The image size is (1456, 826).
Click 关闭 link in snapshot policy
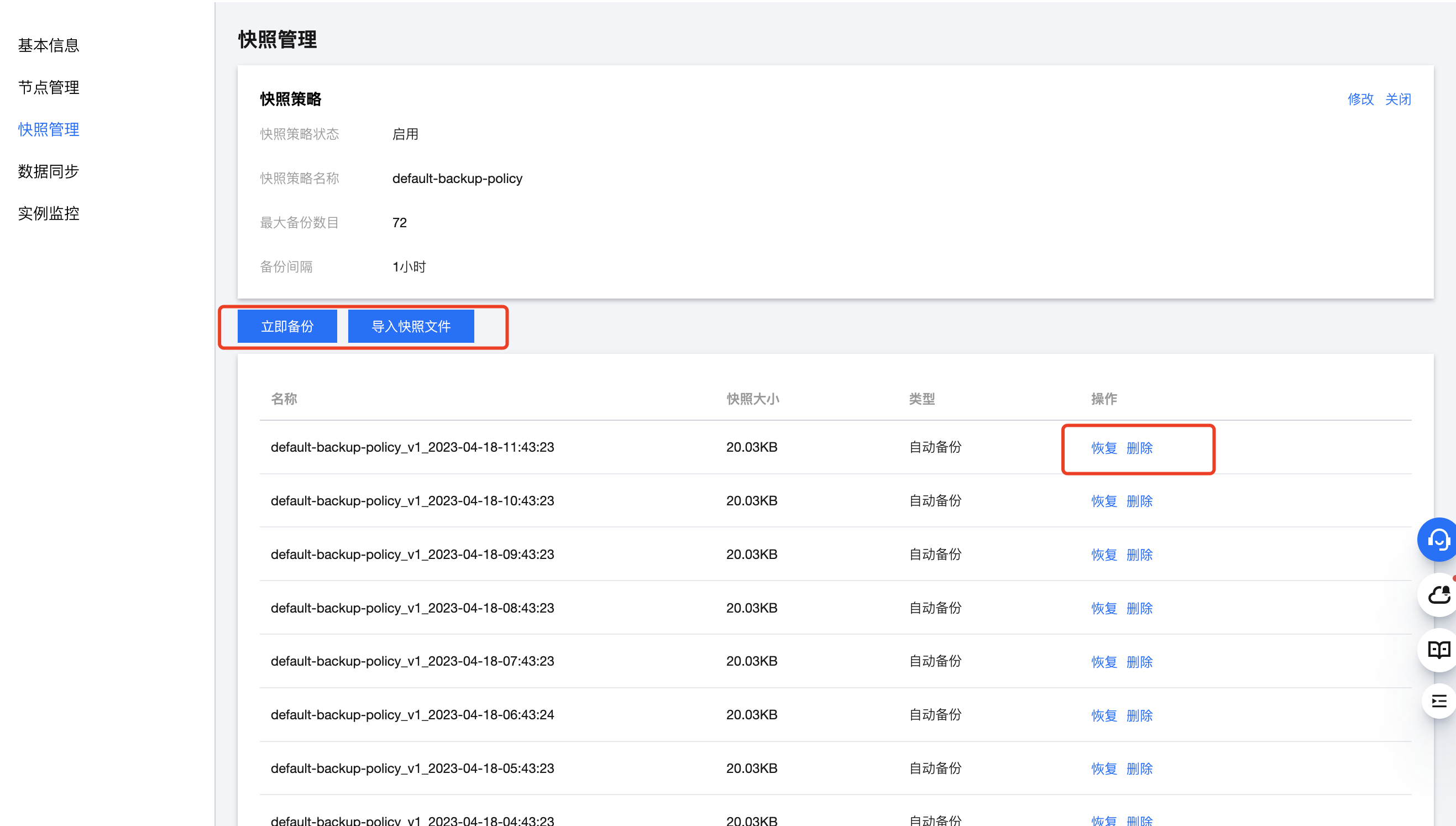1397,100
